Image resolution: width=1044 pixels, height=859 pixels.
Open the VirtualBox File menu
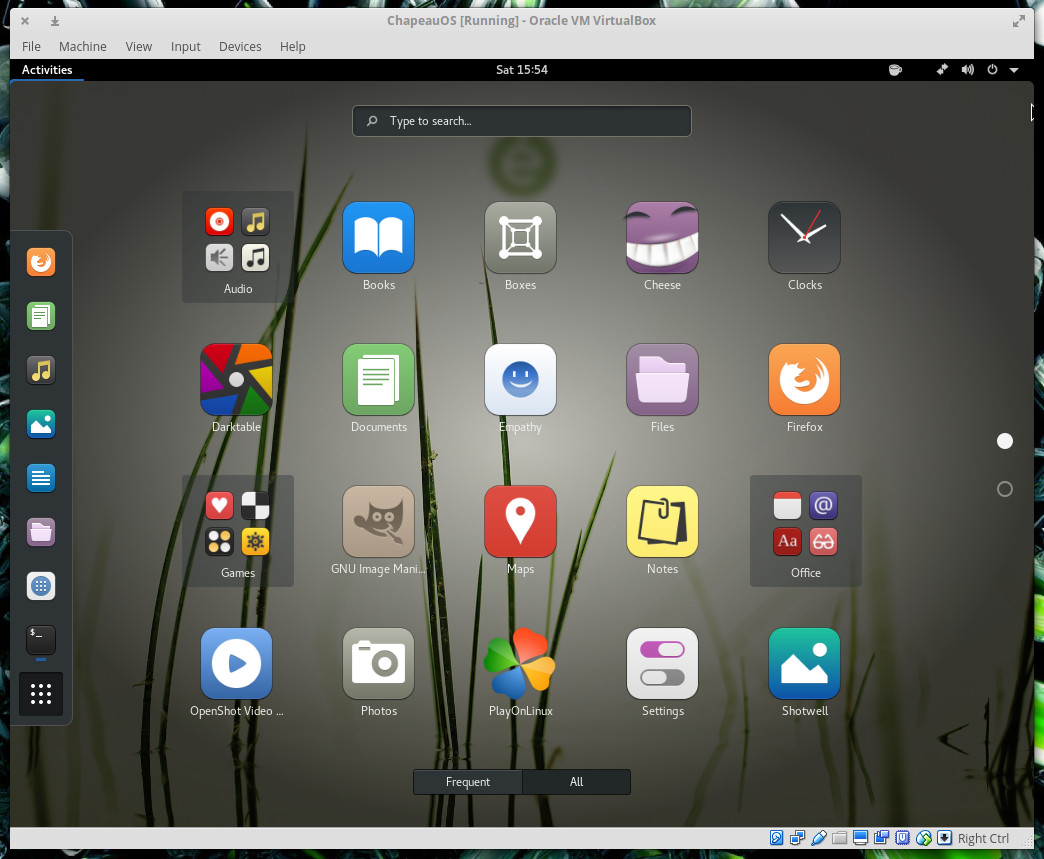31,47
